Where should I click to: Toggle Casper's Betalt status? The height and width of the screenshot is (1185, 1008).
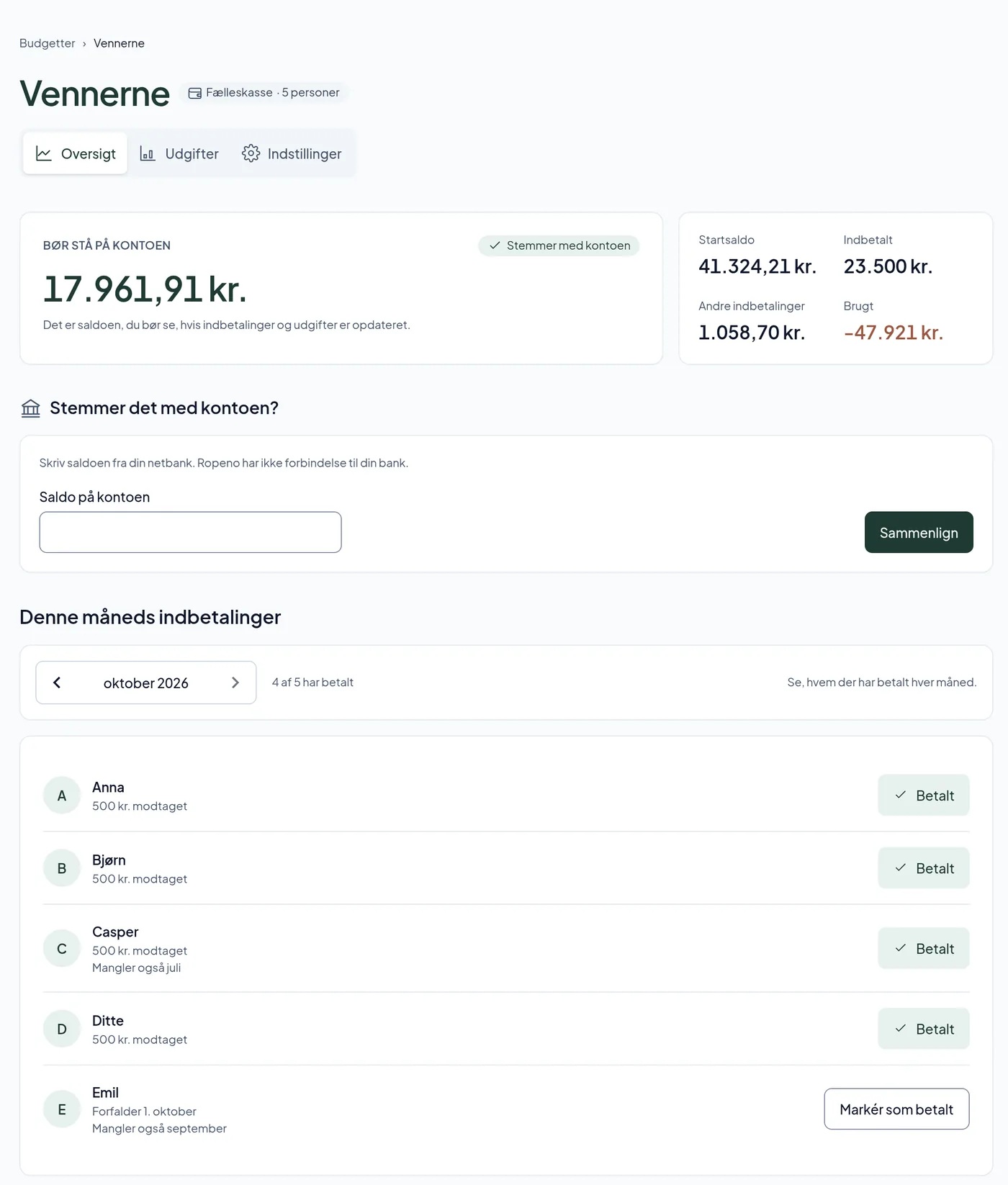pos(924,949)
